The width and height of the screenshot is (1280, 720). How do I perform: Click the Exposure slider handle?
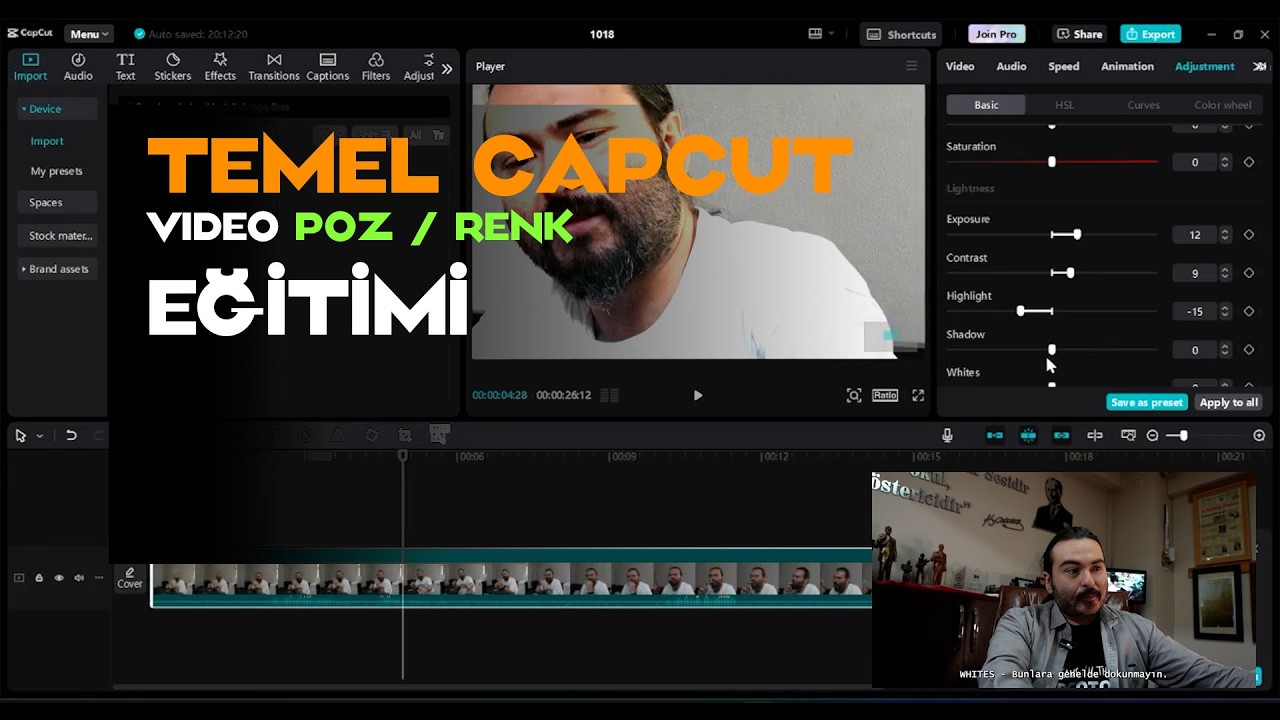tap(1077, 235)
